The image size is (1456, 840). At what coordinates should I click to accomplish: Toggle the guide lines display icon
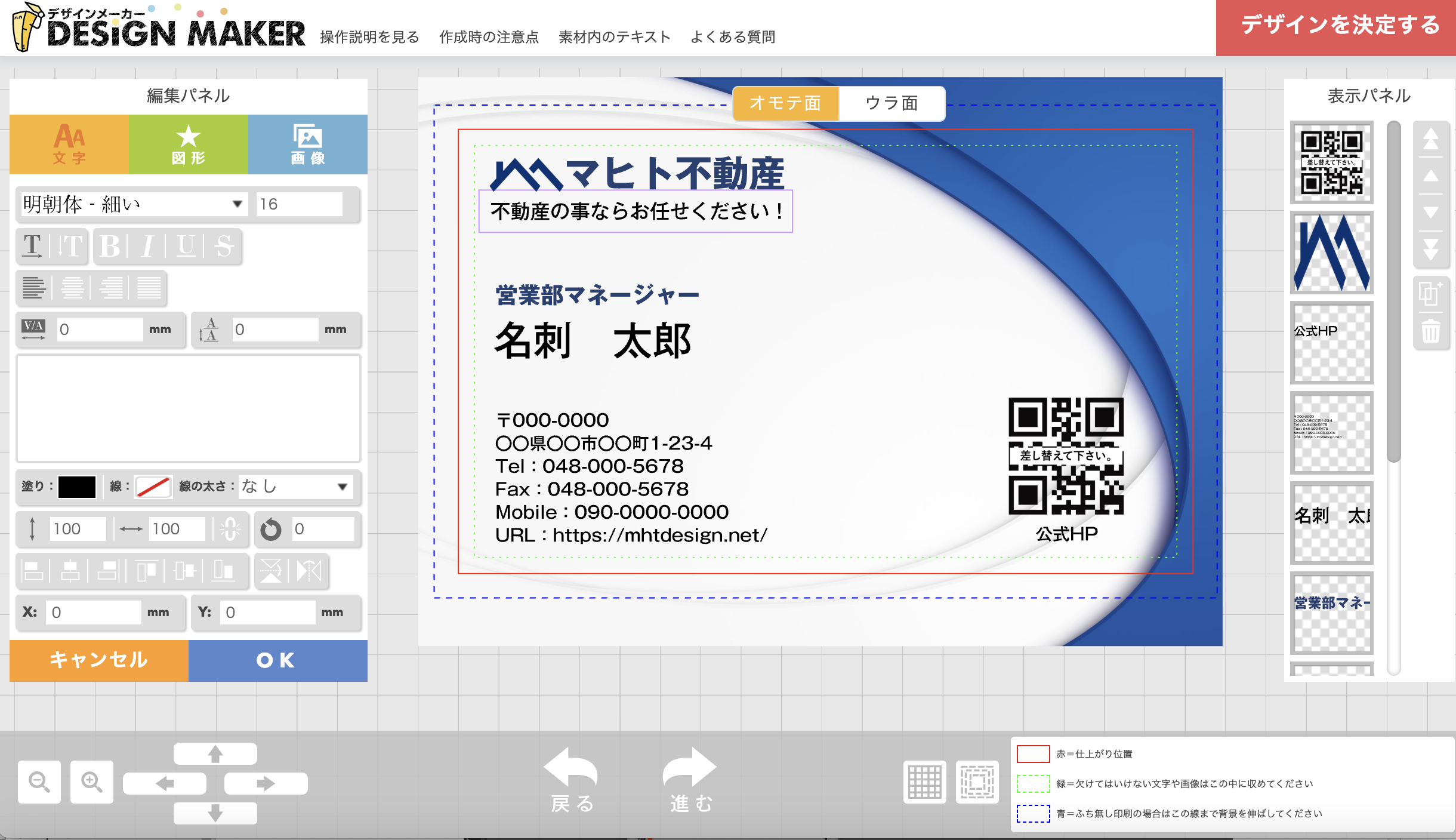click(977, 781)
